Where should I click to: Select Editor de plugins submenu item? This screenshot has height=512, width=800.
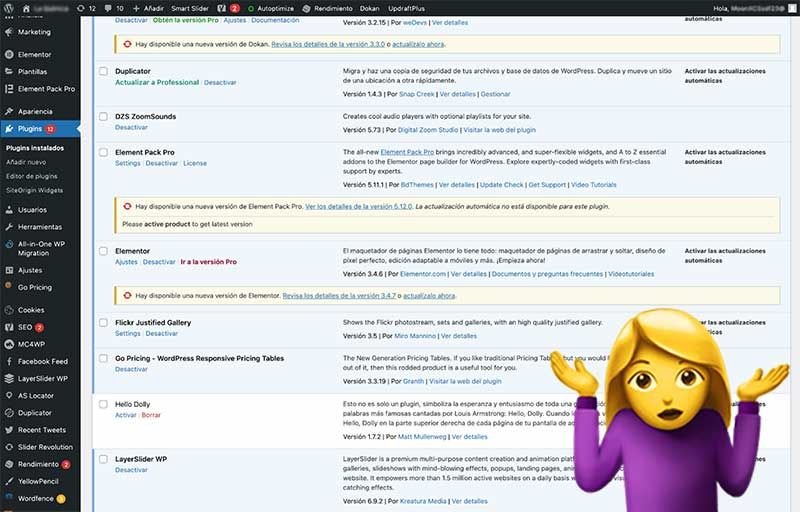[32, 176]
